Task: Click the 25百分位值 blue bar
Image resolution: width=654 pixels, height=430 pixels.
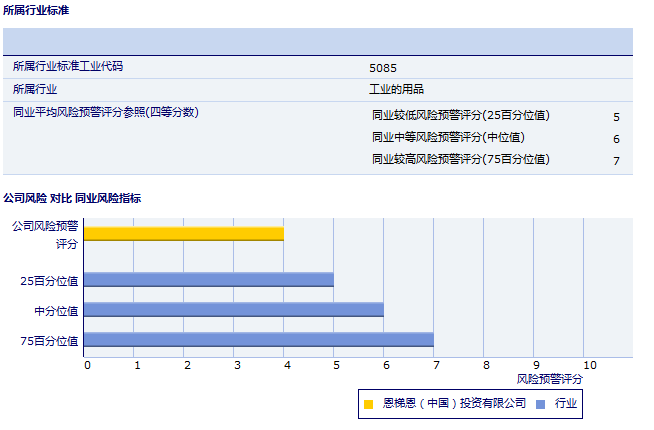Action: tap(208, 280)
